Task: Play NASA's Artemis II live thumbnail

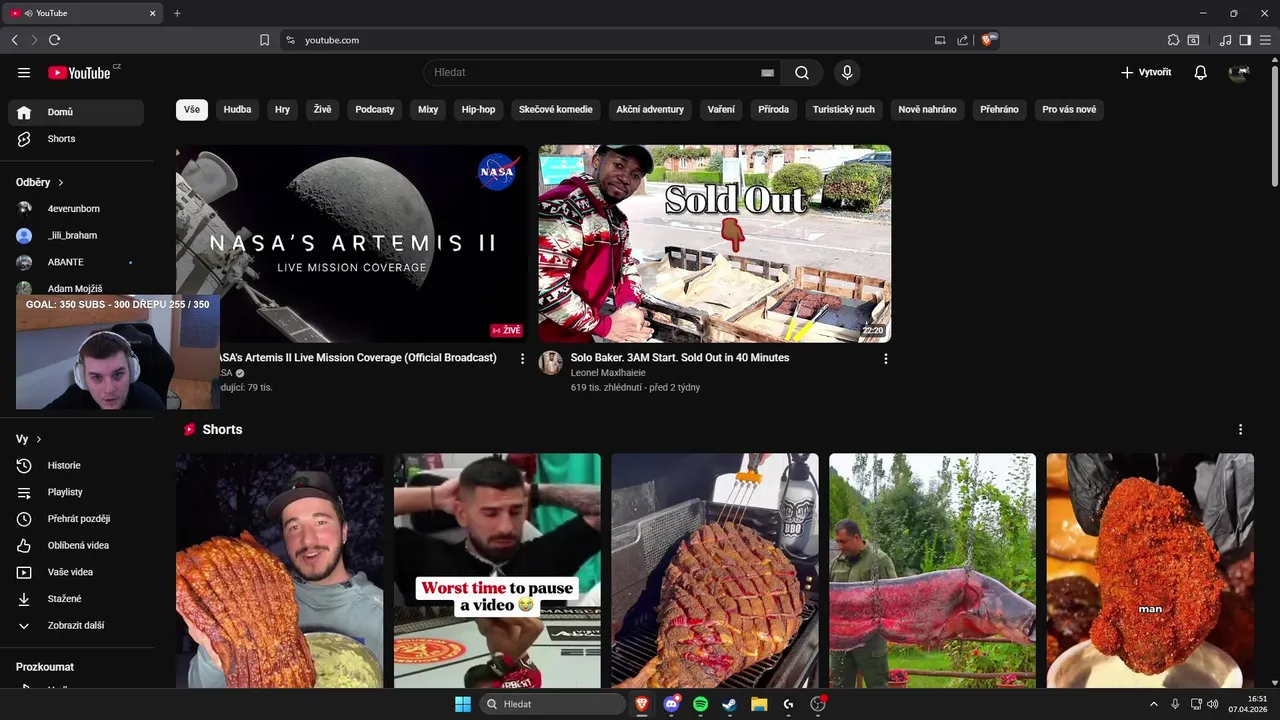Action: pos(351,244)
